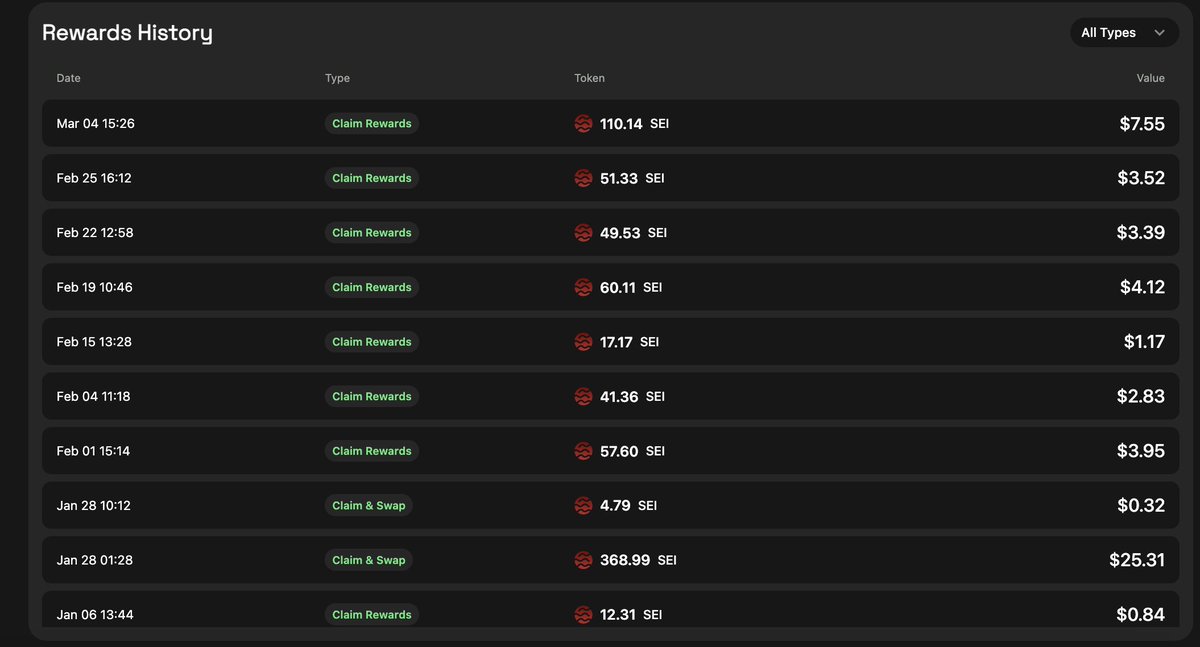The image size is (1200, 647).
Task: Click SEI token icon beside 368.99
Action: pyautogui.click(x=584, y=560)
